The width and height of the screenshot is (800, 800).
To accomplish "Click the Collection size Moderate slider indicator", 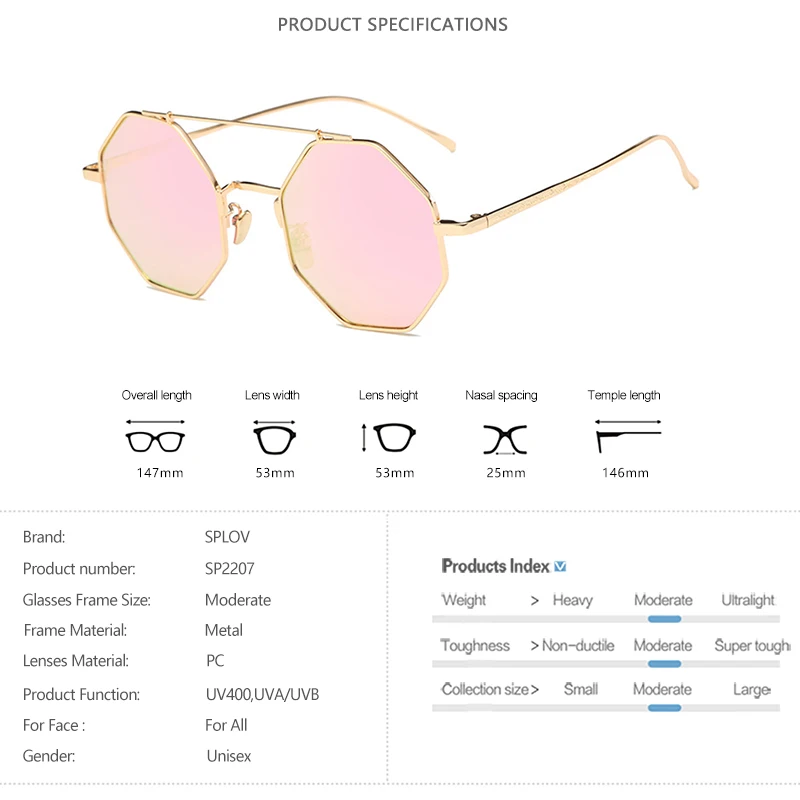I will pyautogui.click(x=663, y=708).
